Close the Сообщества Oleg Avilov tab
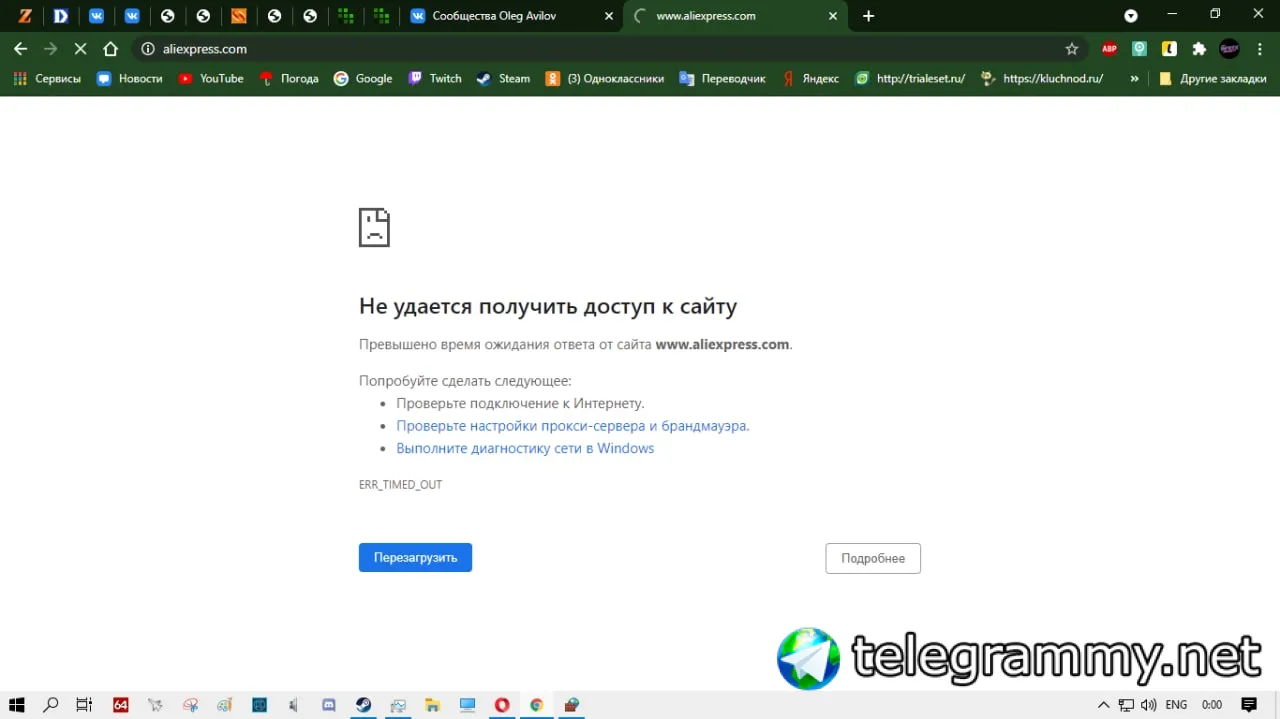This screenshot has height=719, width=1280. coord(609,16)
